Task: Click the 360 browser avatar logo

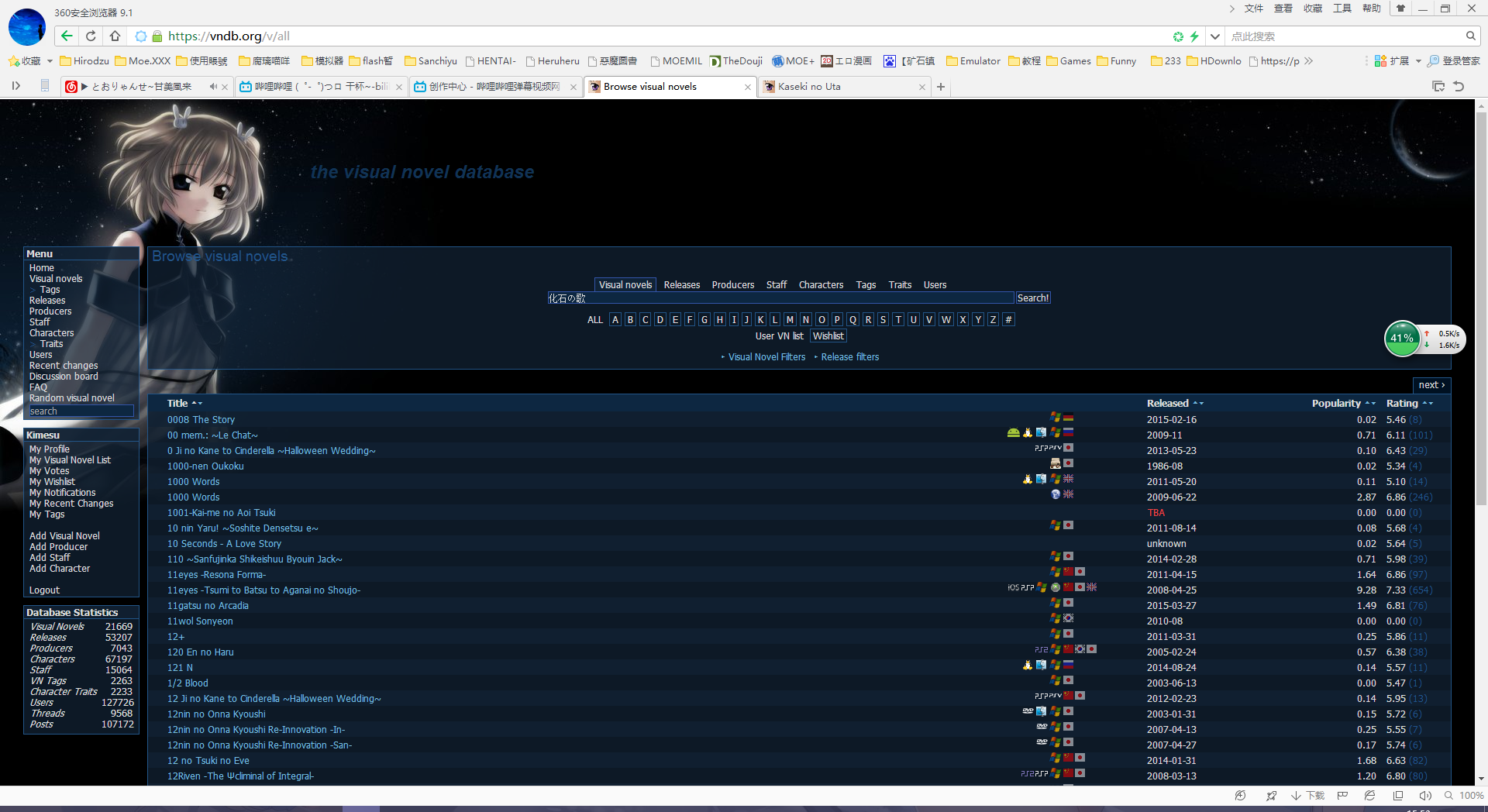Action: 27,27
